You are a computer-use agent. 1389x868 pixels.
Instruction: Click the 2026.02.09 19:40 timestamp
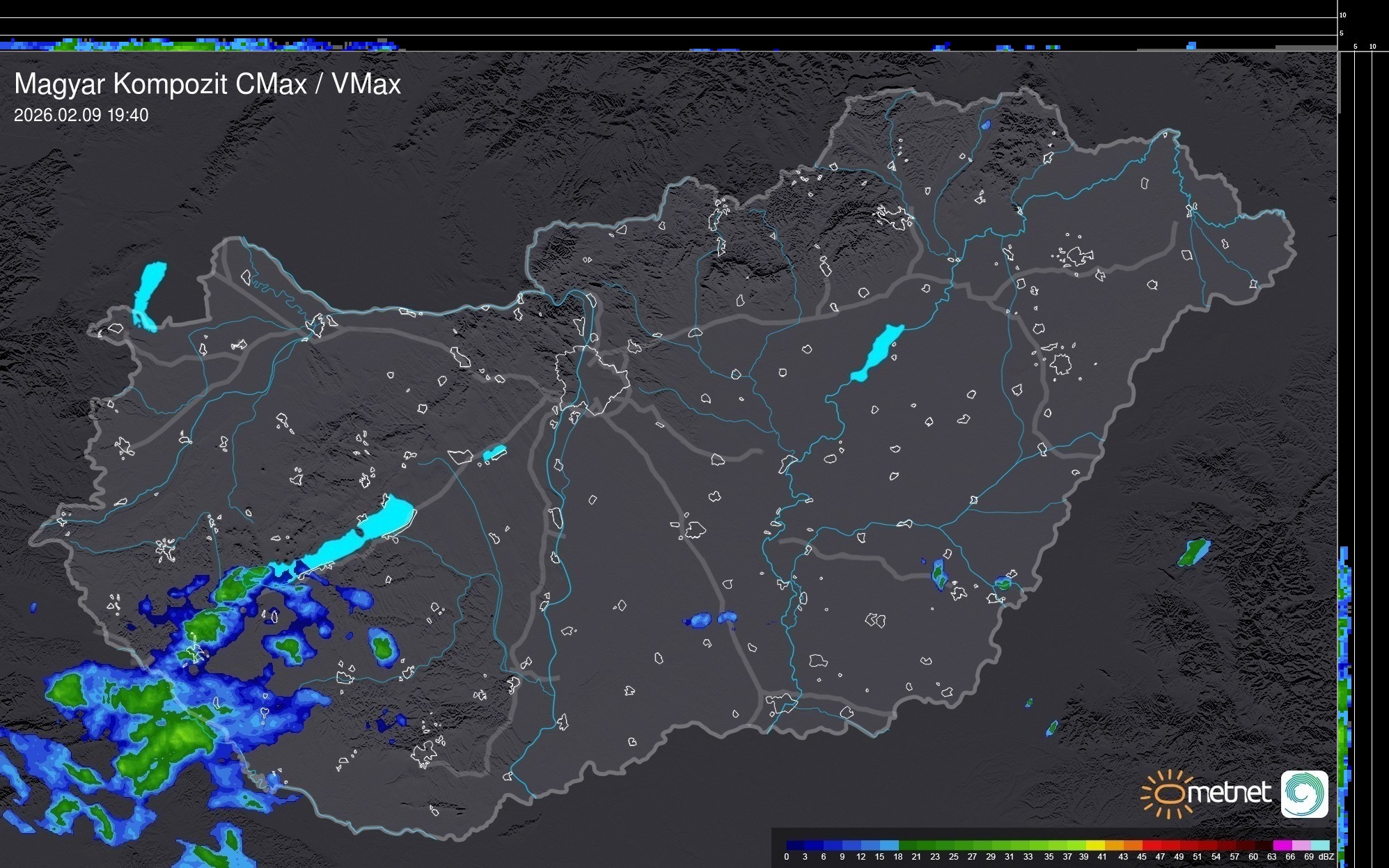coord(81,116)
